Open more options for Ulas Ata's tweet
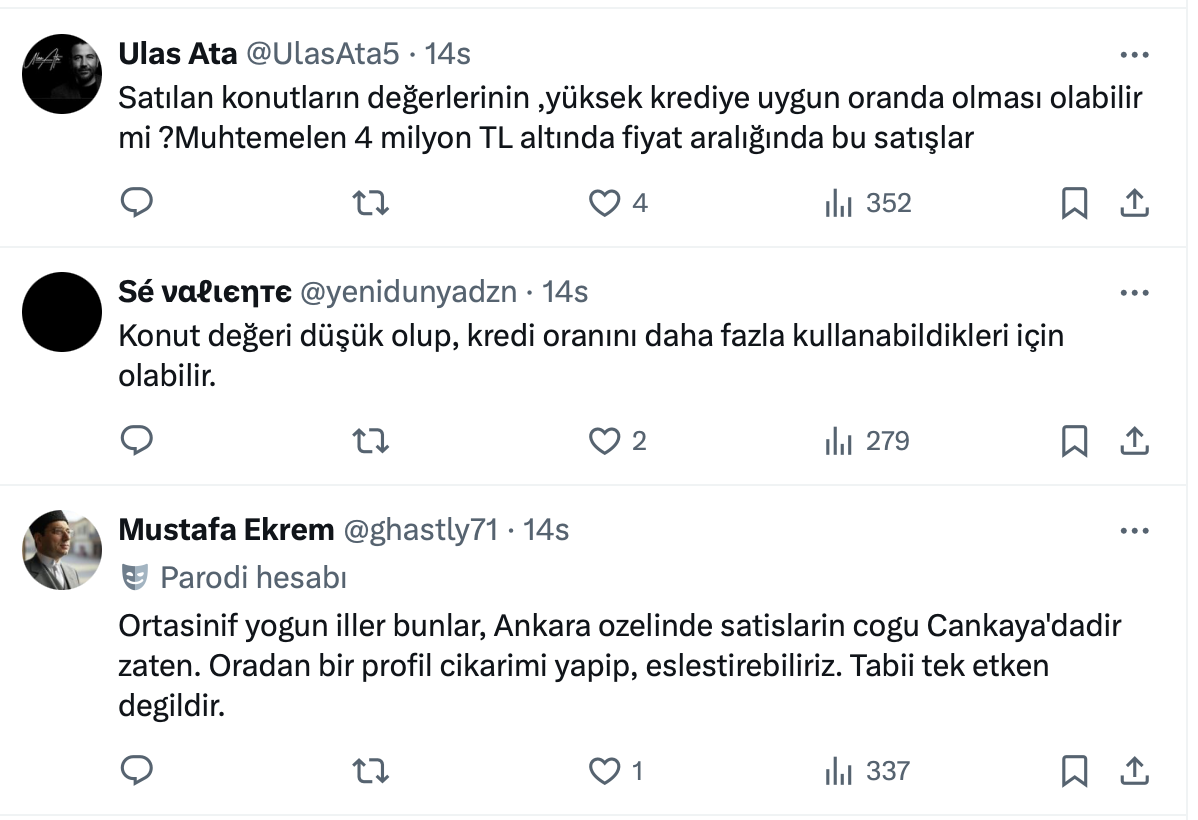Viewport: 1198px width, 820px height. tap(1134, 54)
